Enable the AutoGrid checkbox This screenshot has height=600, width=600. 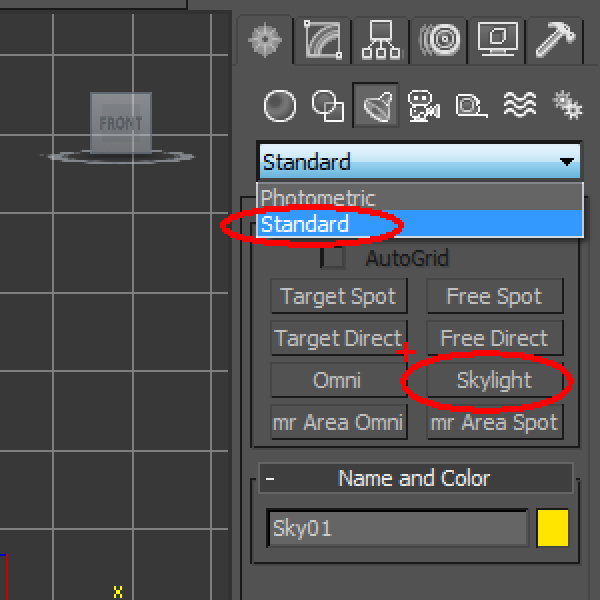pyautogui.click(x=333, y=258)
